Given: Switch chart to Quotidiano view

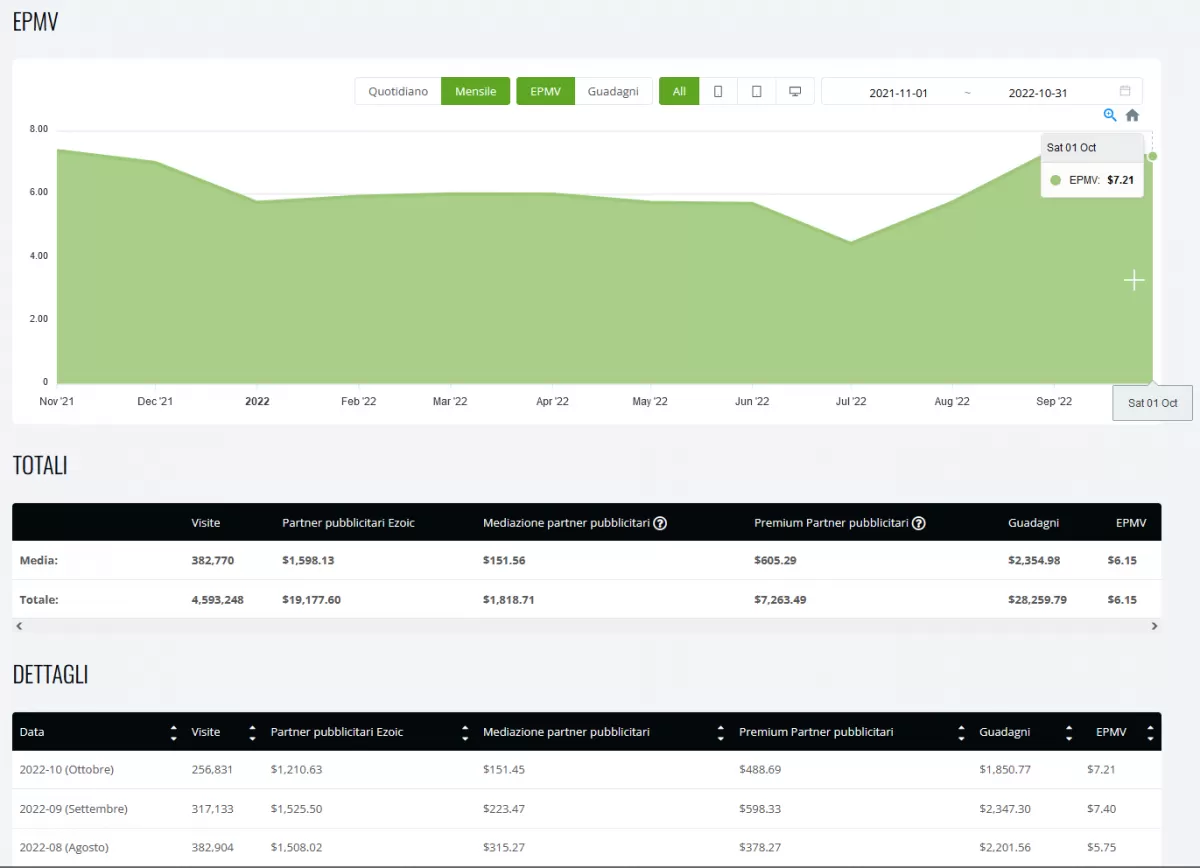Looking at the screenshot, I should [x=398, y=92].
